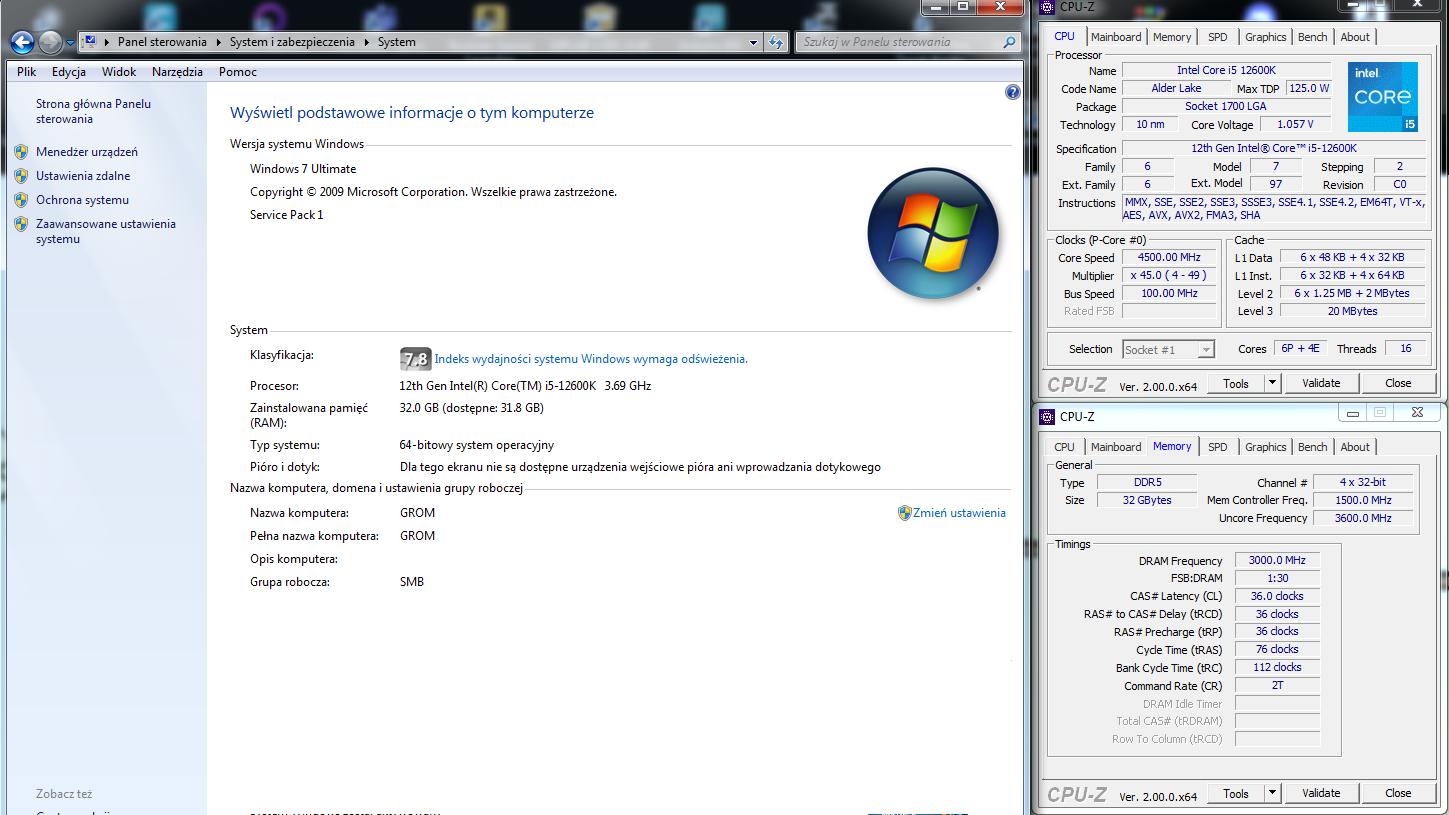Click 'Panel sterowania' breadcrumb in address bar
The height and width of the screenshot is (815, 1449).
(162, 42)
